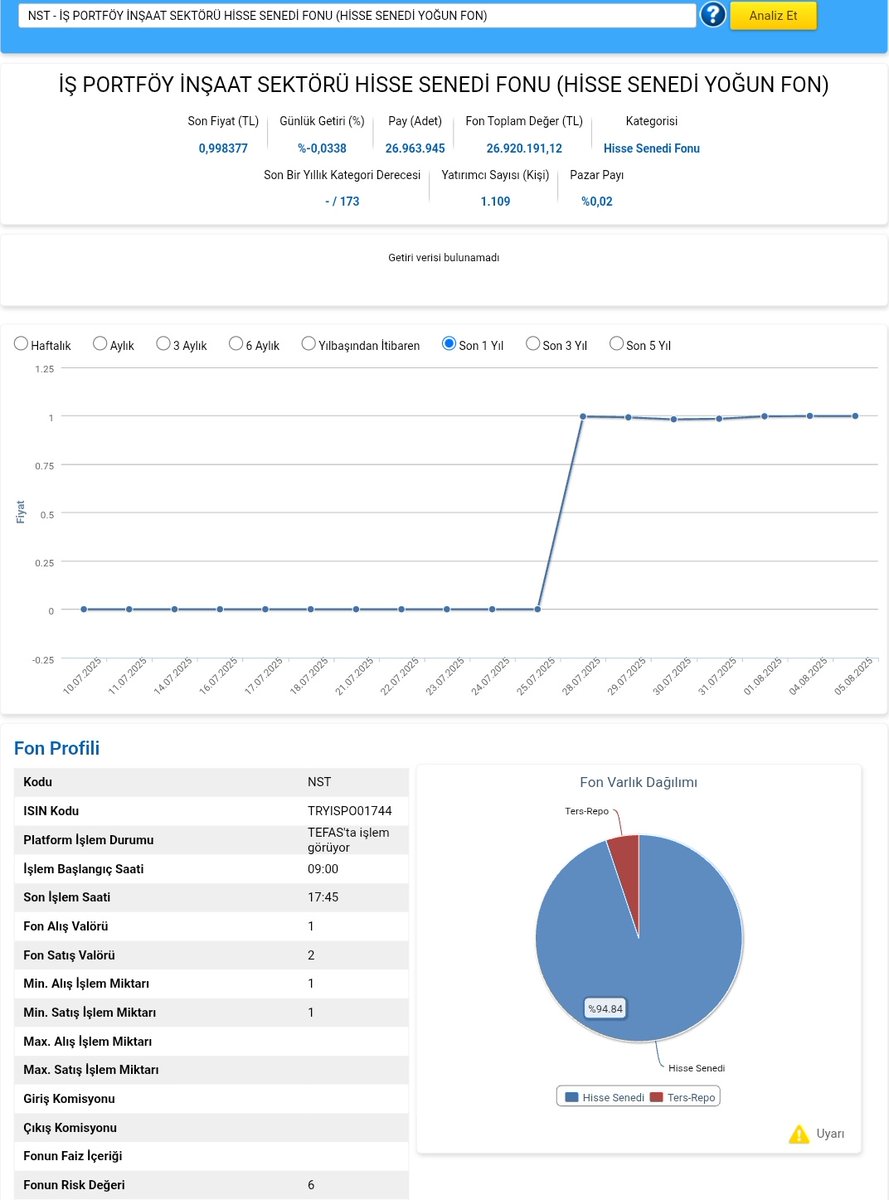The image size is (889, 1200).
Task: Click the chart point for 30.07.2025
Action: pyautogui.click(x=674, y=419)
